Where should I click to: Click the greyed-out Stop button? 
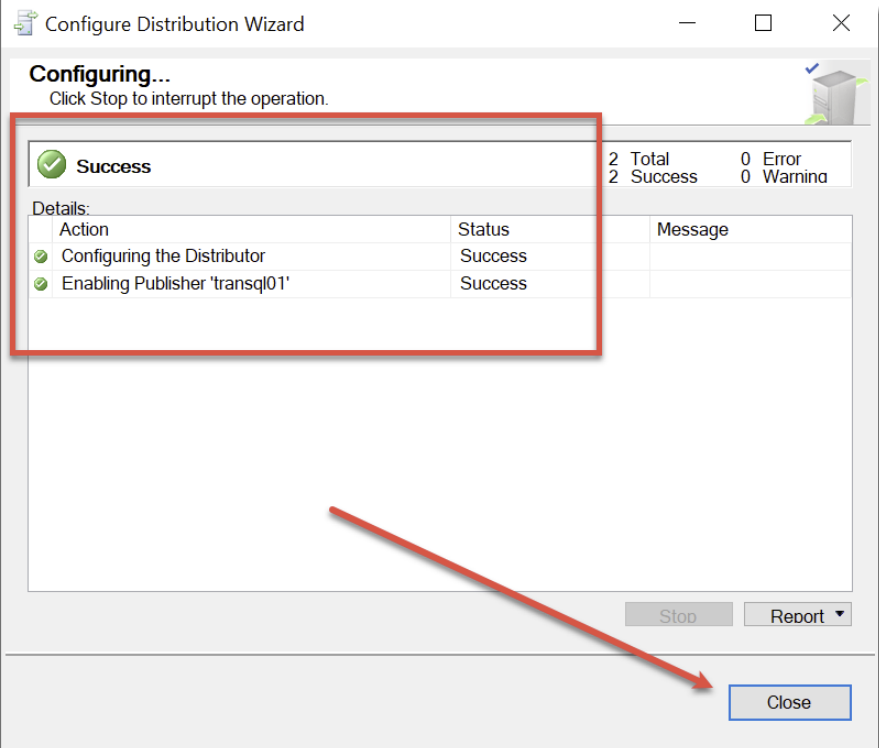pyautogui.click(x=678, y=615)
